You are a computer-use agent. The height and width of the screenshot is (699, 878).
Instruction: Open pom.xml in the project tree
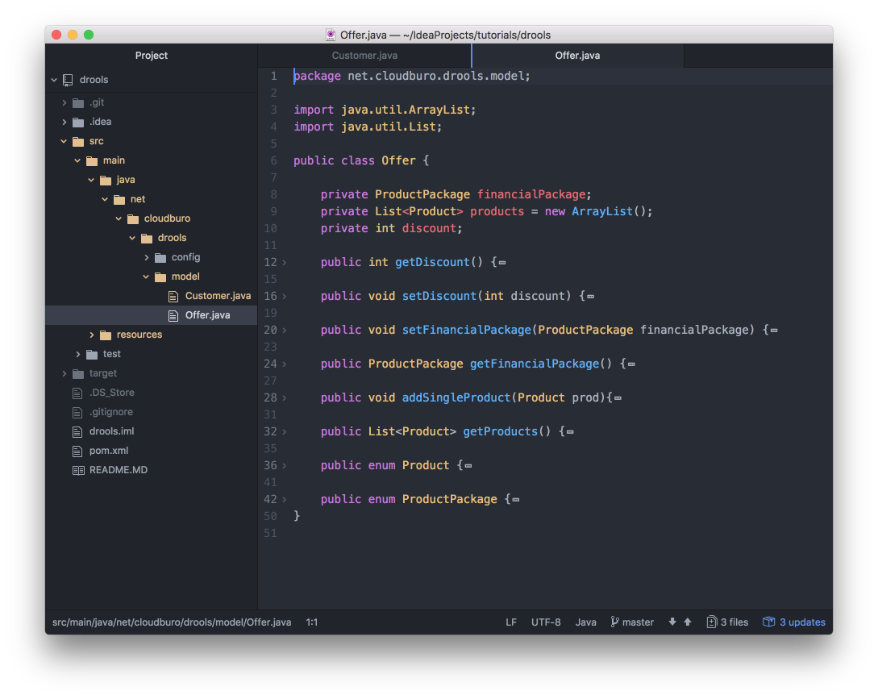coord(108,451)
